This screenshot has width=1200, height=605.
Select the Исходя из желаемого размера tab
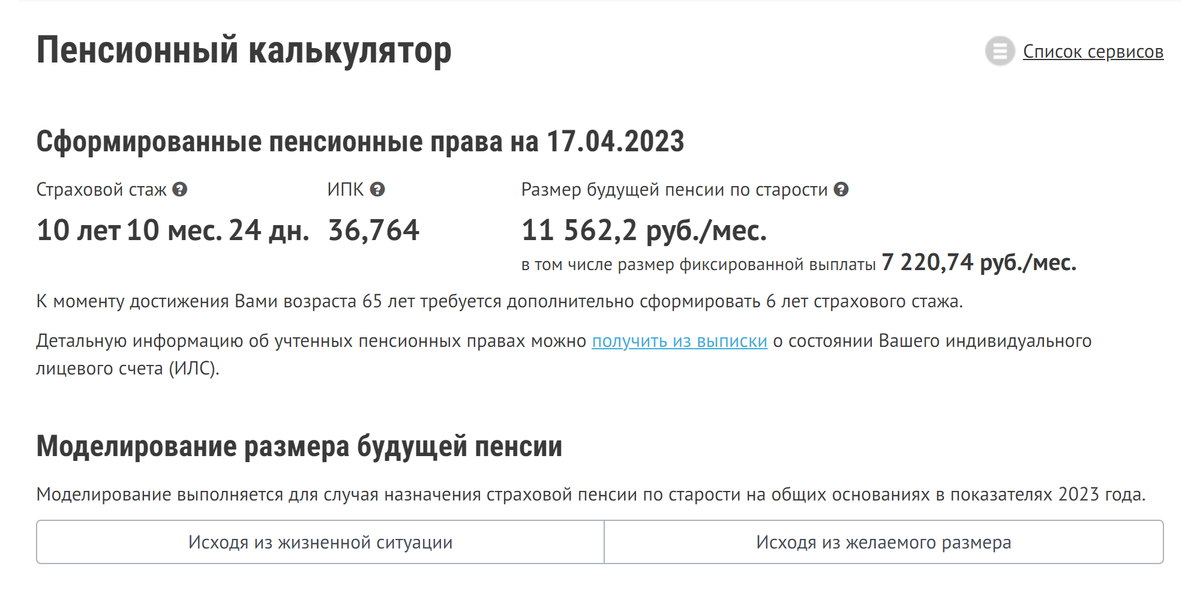884,542
